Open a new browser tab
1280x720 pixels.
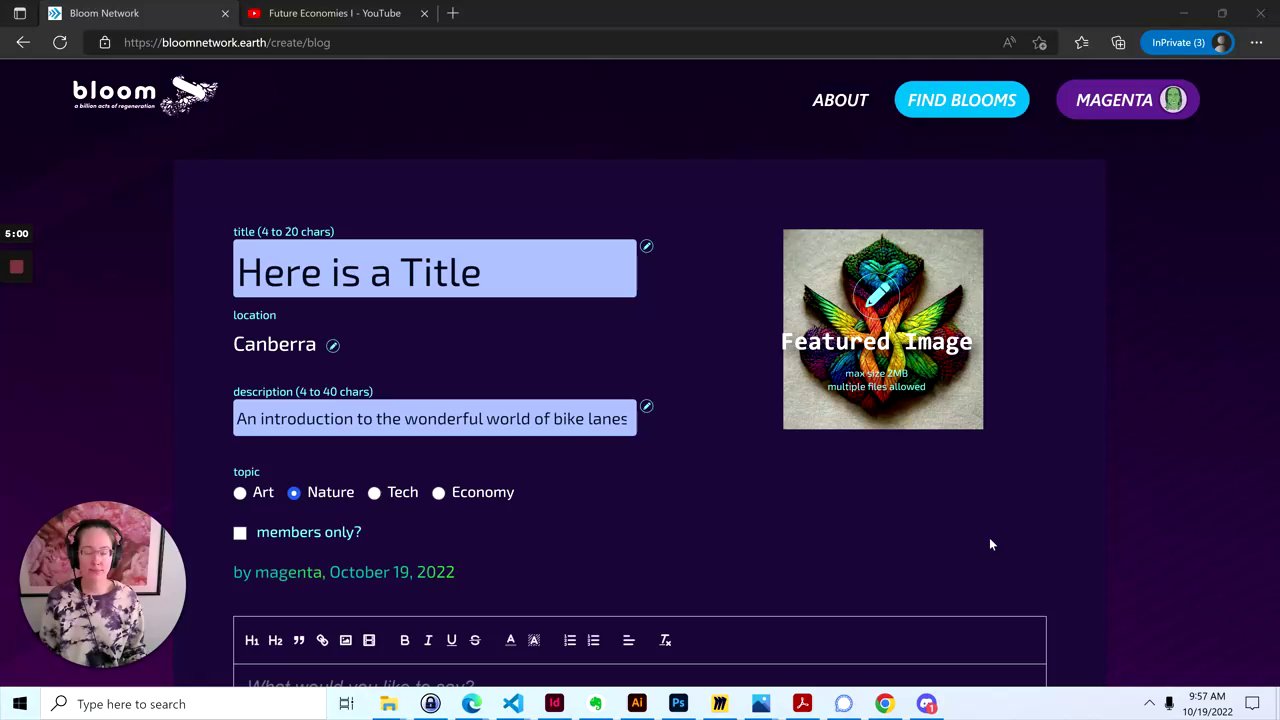click(453, 13)
